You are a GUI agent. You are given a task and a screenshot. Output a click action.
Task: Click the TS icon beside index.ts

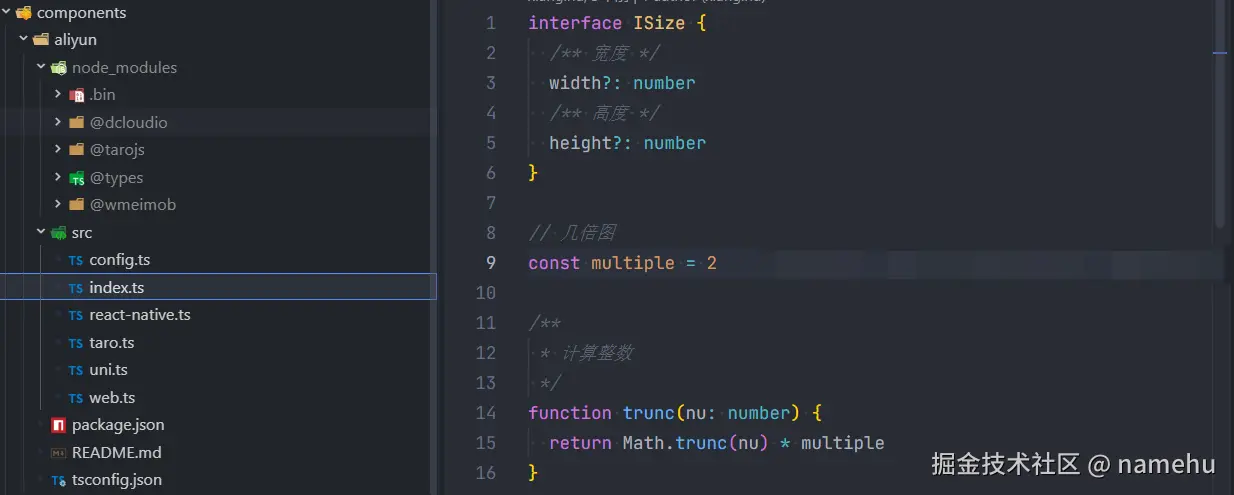click(76, 288)
